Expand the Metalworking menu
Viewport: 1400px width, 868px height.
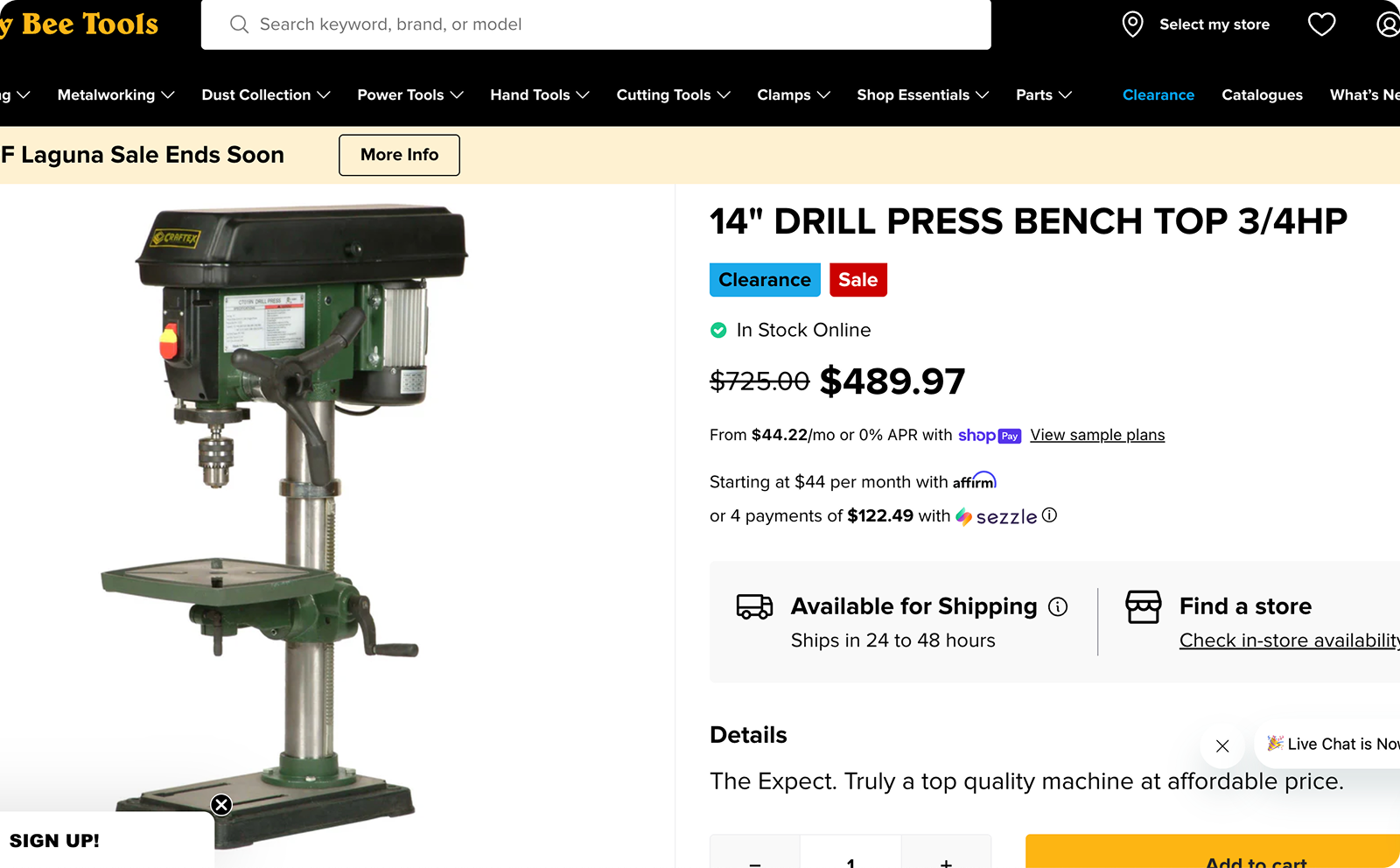point(115,94)
